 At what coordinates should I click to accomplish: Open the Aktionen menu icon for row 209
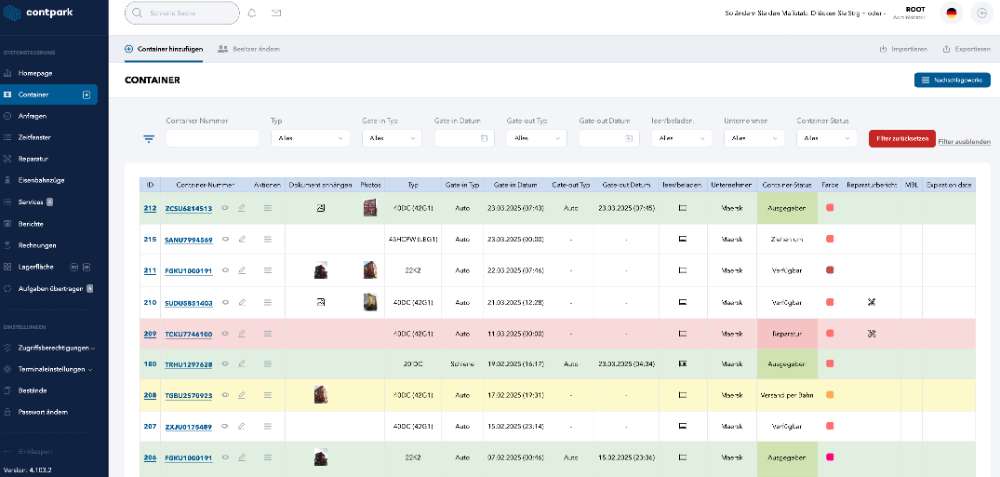(x=268, y=334)
